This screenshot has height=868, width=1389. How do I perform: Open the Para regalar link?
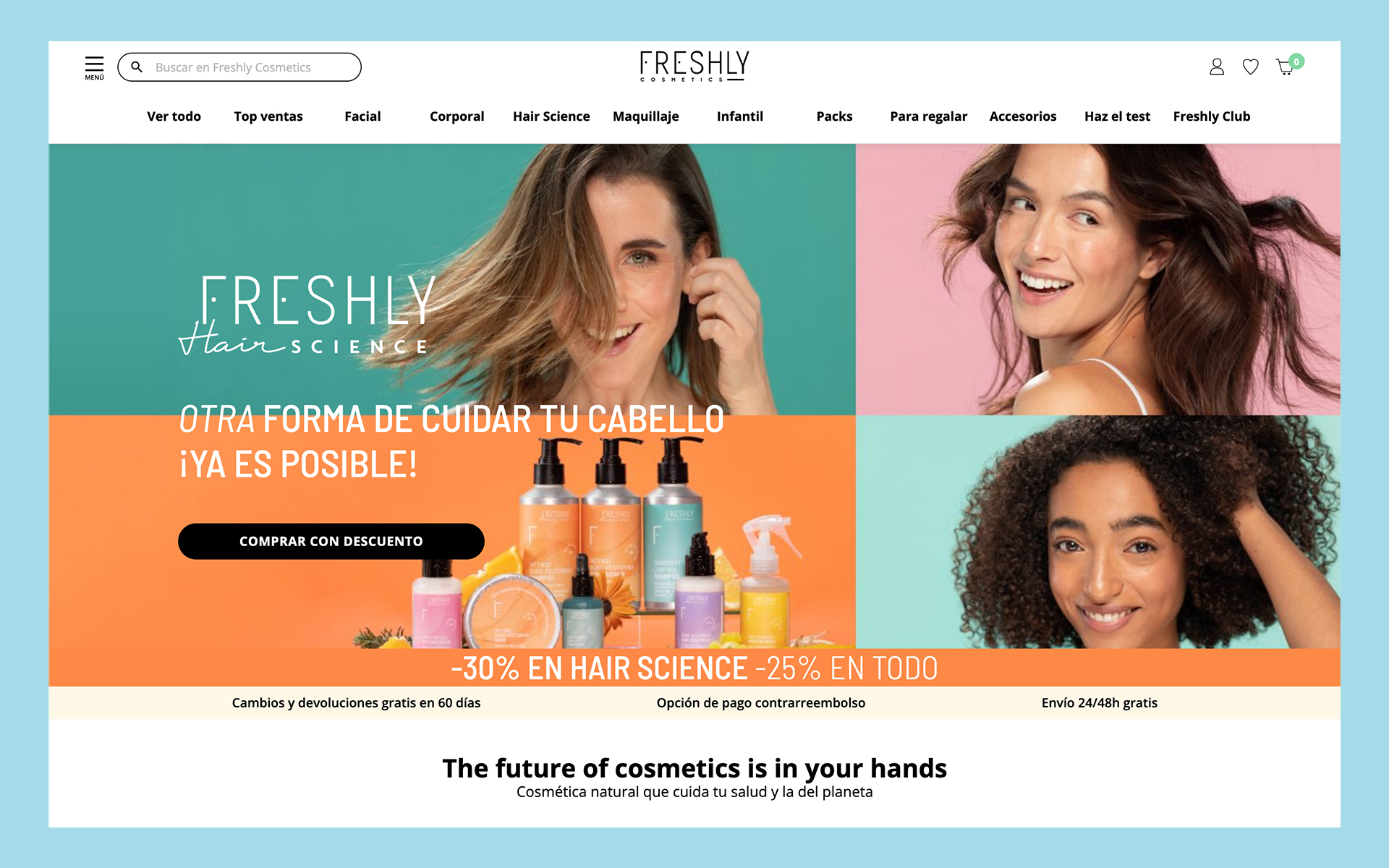click(x=928, y=116)
